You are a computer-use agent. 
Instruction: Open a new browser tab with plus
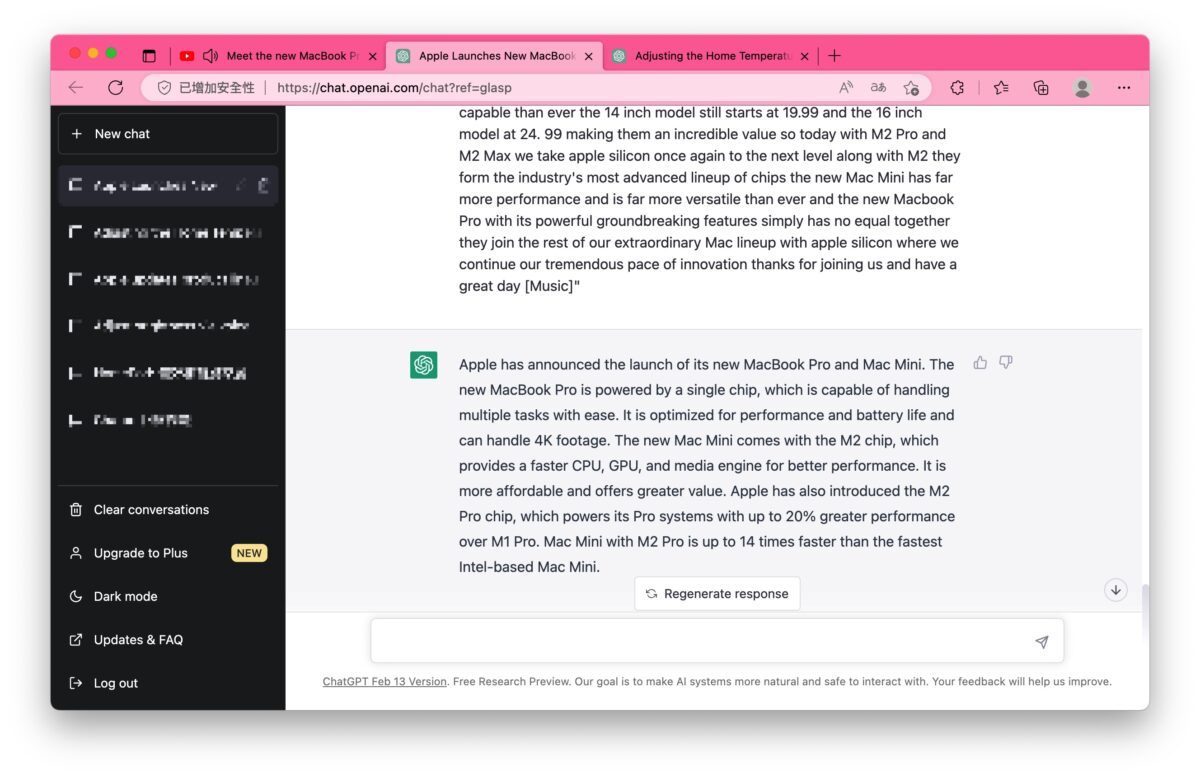[834, 56]
